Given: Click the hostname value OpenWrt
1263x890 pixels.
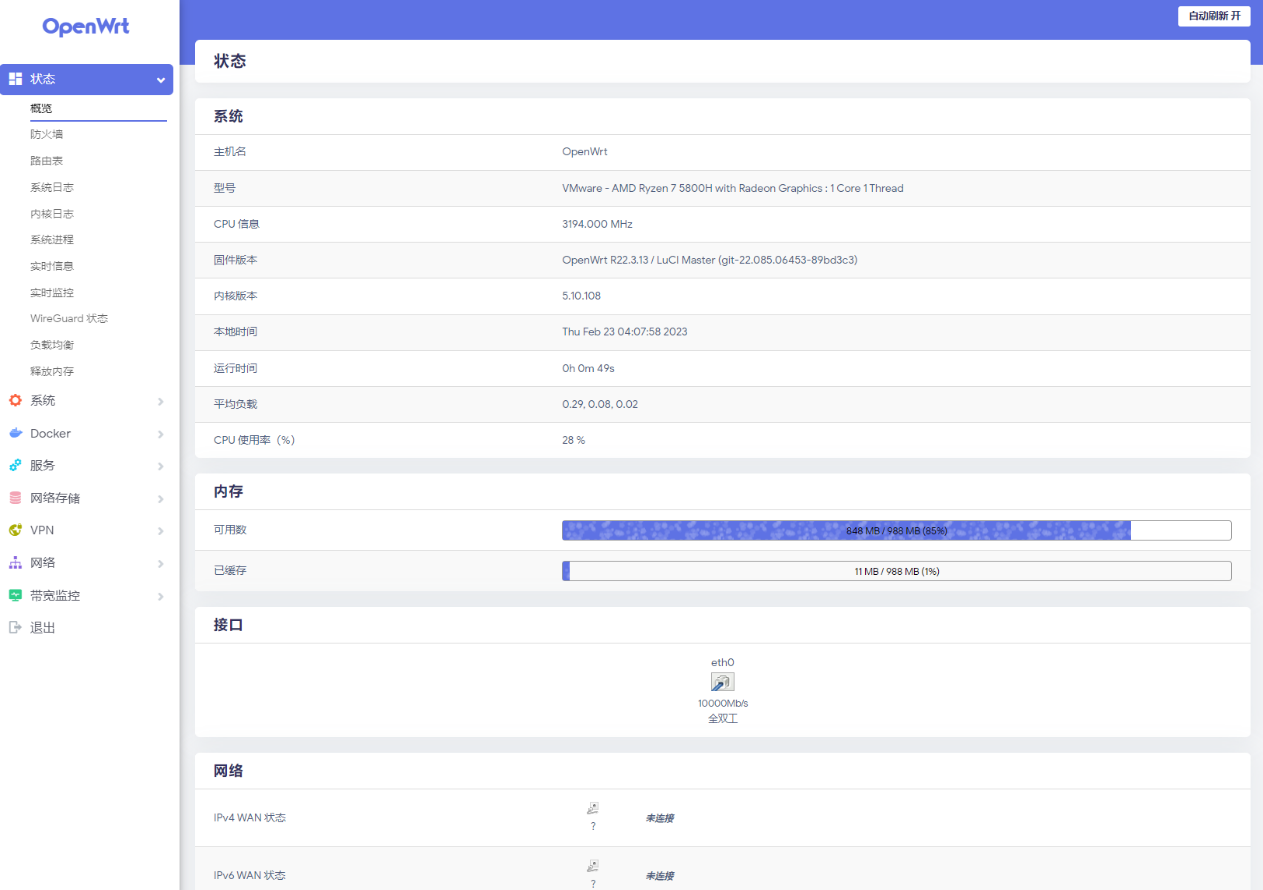Looking at the screenshot, I should pos(585,152).
